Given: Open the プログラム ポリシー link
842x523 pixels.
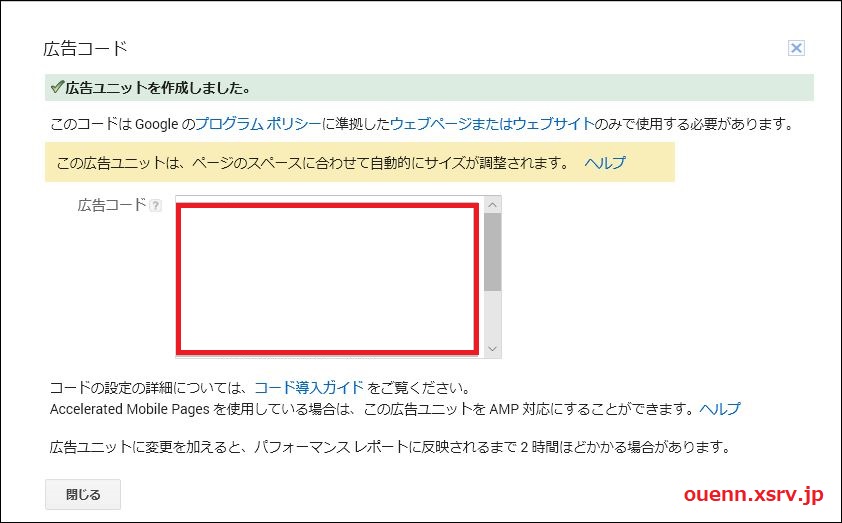Looking at the screenshot, I should click(258, 124).
